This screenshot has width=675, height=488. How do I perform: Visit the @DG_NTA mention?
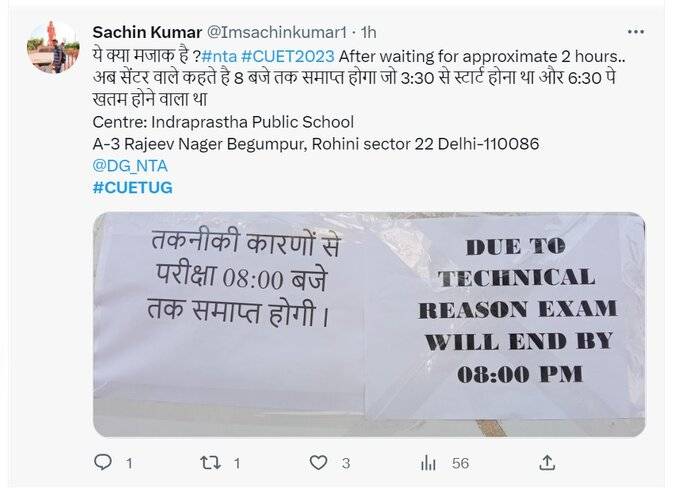pyautogui.click(x=130, y=166)
